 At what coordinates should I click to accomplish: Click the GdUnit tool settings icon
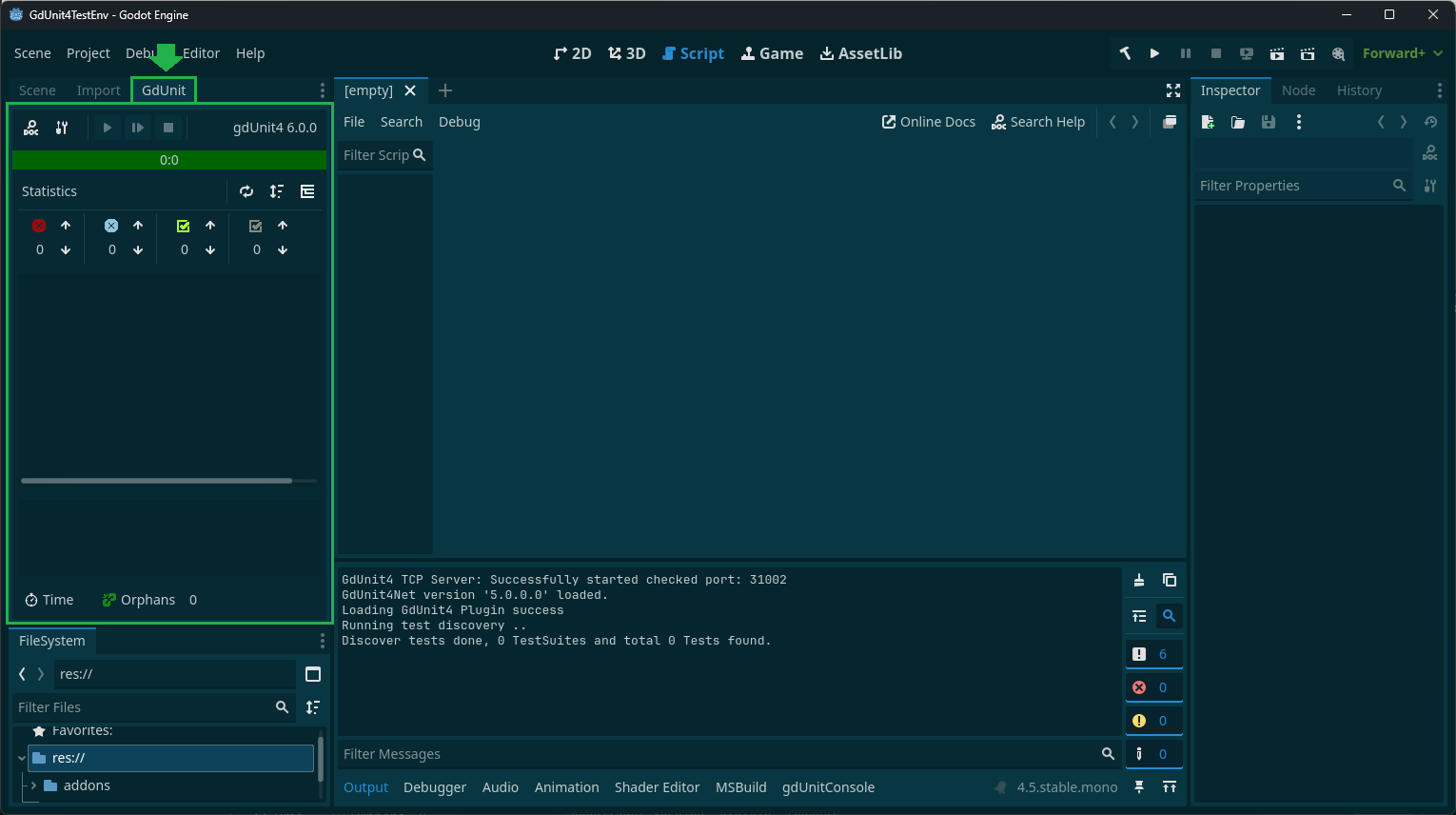click(62, 128)
